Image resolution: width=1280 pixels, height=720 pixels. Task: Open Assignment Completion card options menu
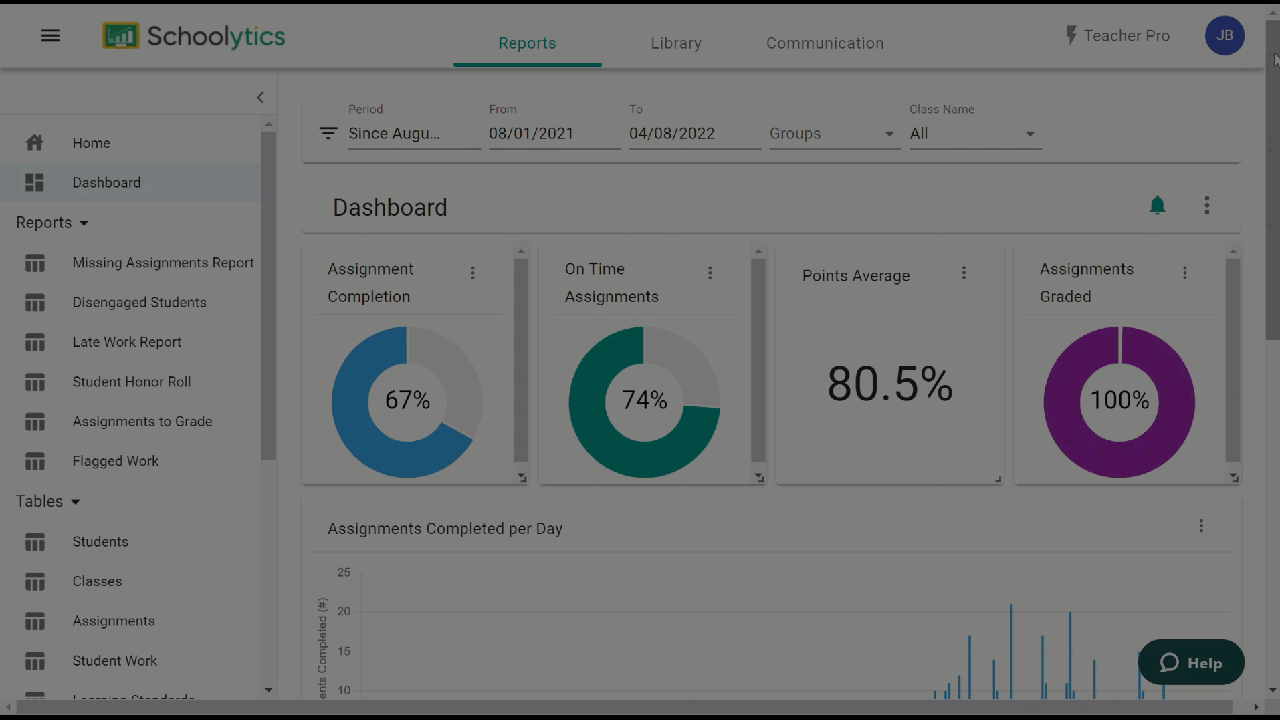pos(473,273)
